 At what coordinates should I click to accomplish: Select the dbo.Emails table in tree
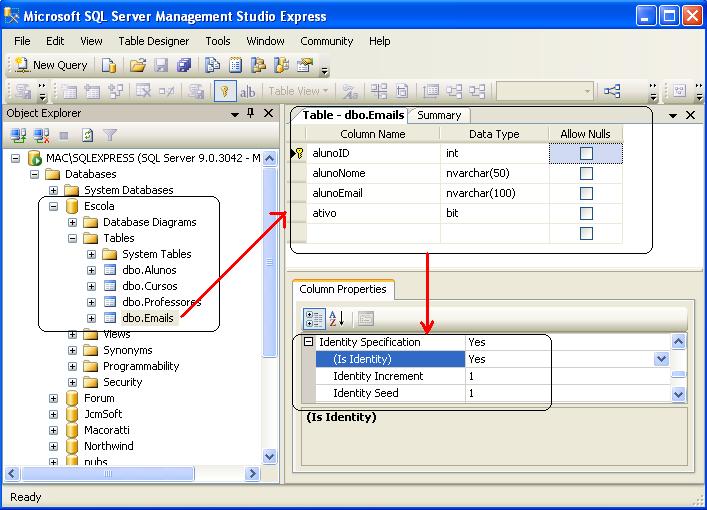point(148,318)
